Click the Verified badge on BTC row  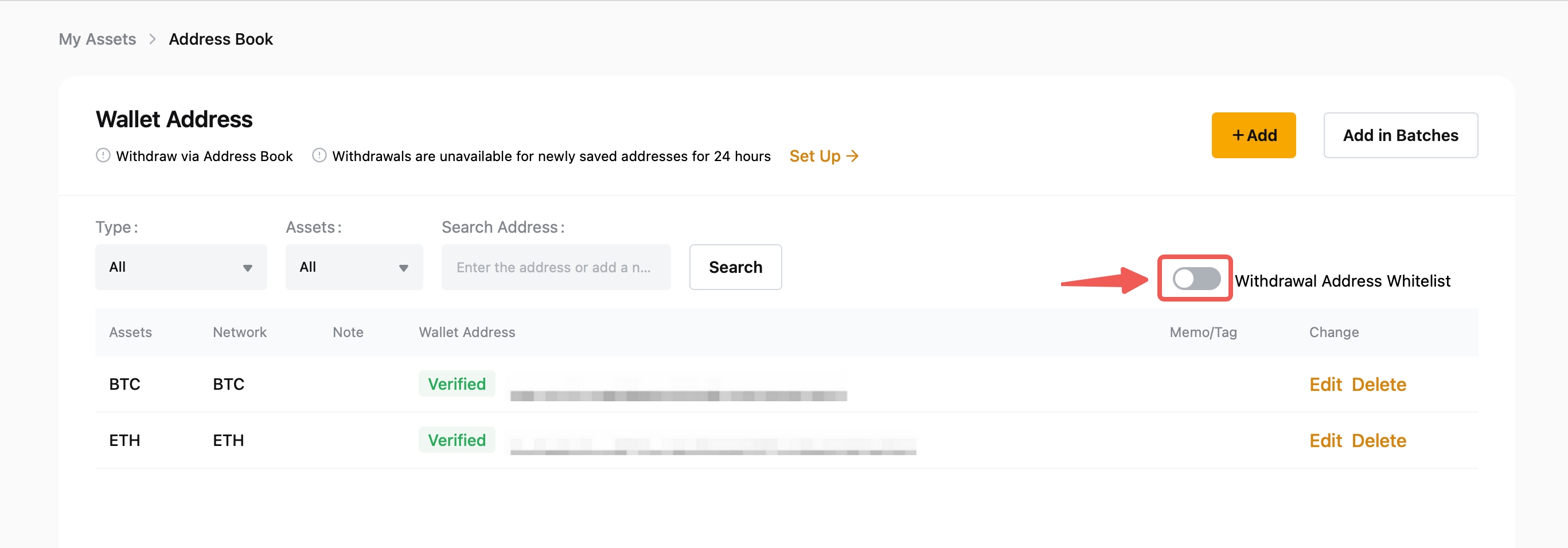point(457,384)
